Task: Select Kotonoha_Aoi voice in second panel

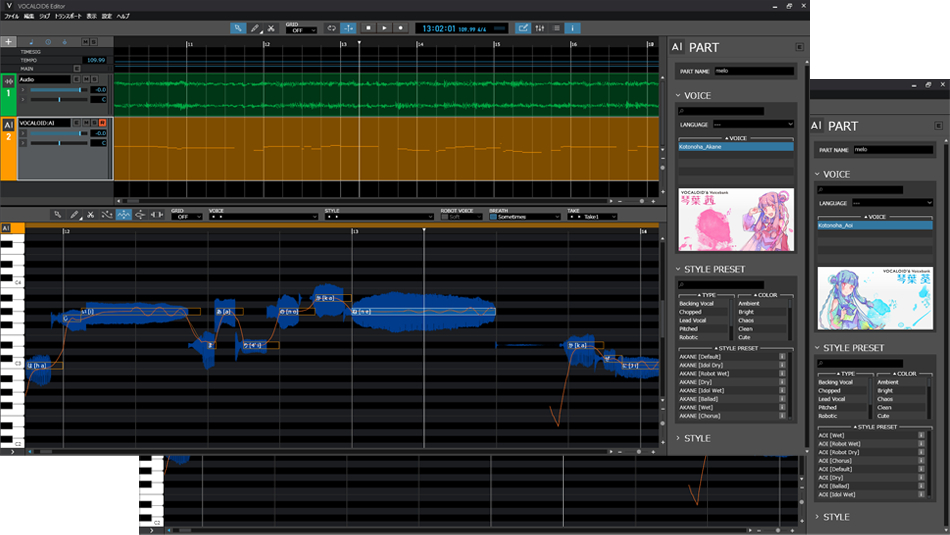Action: click(875, 225)
